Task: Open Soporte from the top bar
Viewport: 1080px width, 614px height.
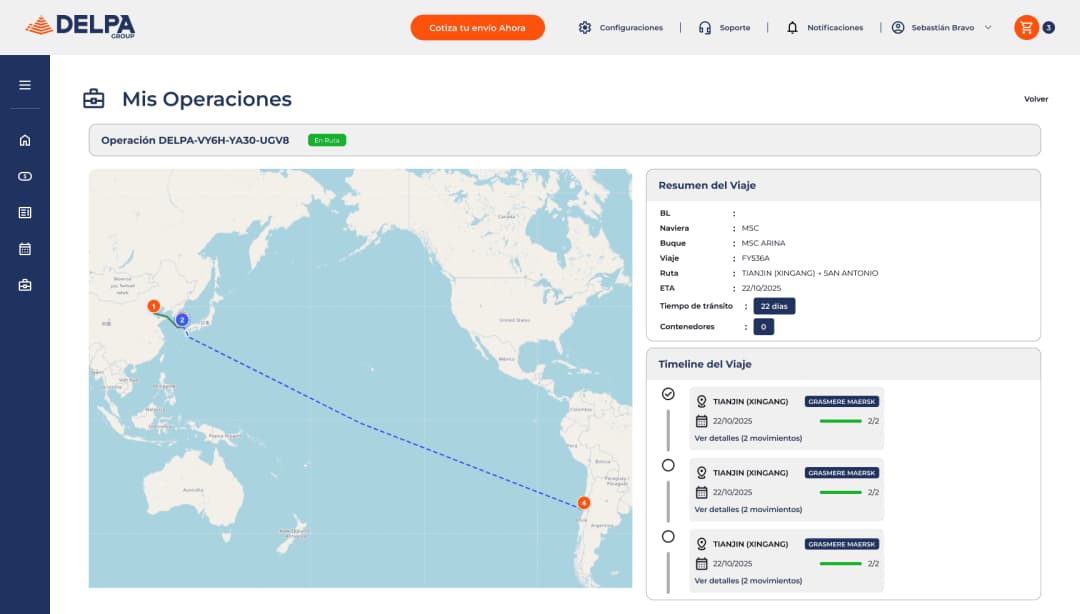Action: click(x=724, y=27)
